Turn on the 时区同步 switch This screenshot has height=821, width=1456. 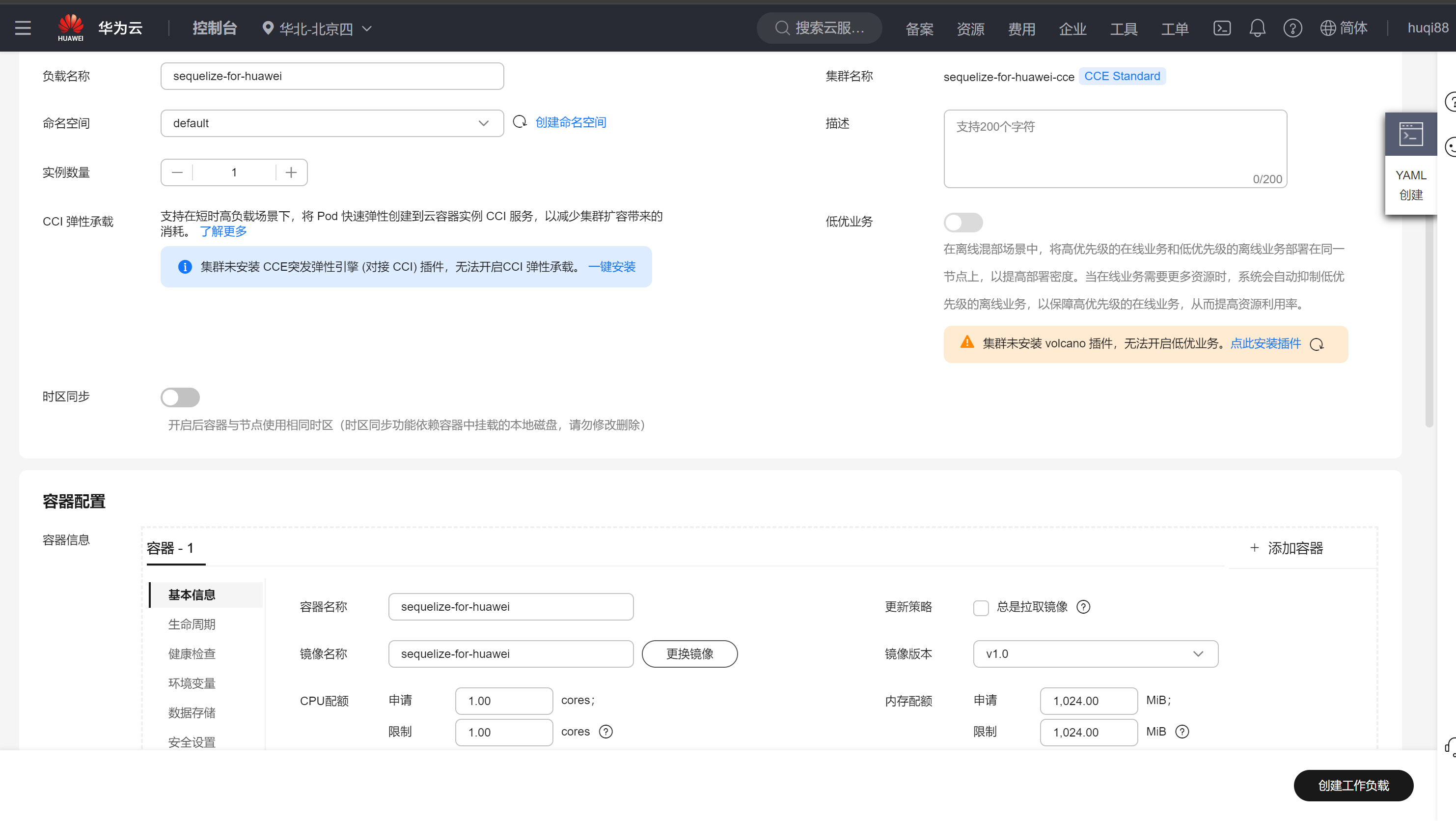(x=180, y=397)
